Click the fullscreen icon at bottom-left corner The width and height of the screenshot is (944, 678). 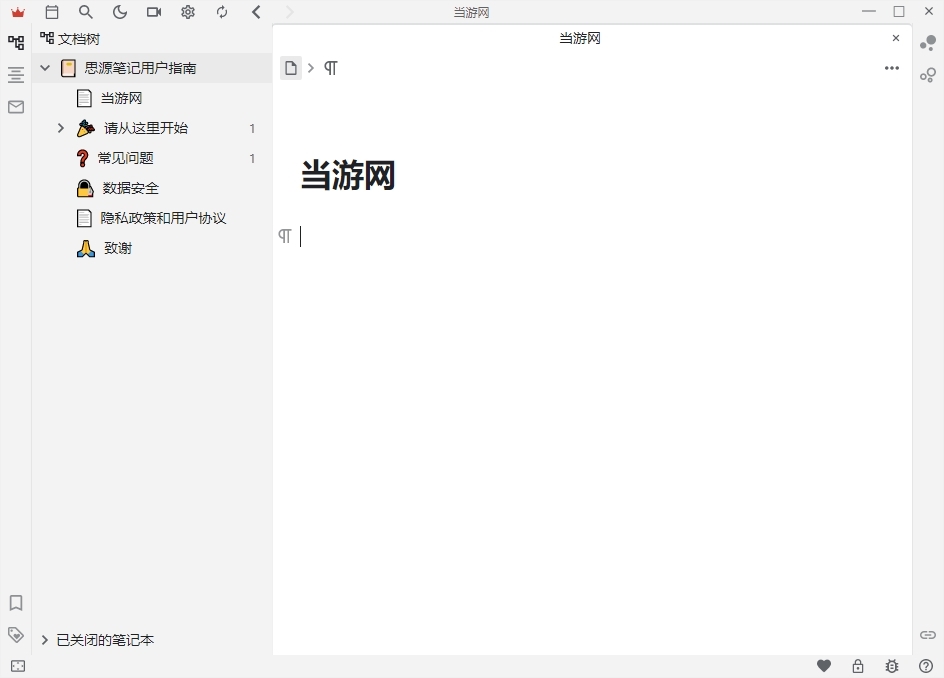point(18,666)
